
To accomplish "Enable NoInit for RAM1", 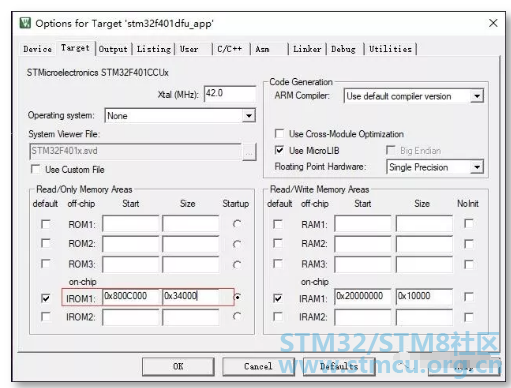I will coord(469,223).
